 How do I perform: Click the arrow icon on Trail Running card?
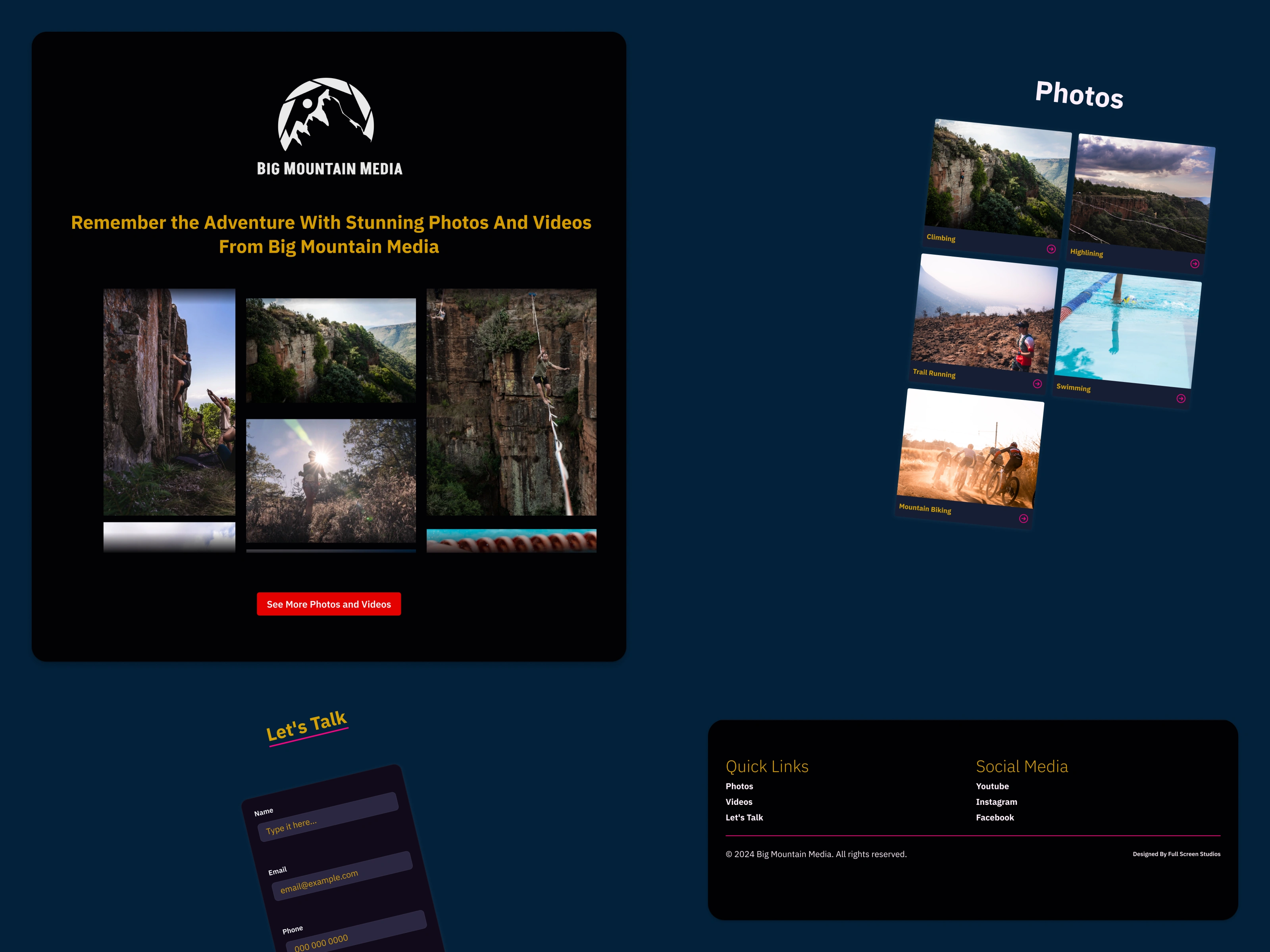1037,384
